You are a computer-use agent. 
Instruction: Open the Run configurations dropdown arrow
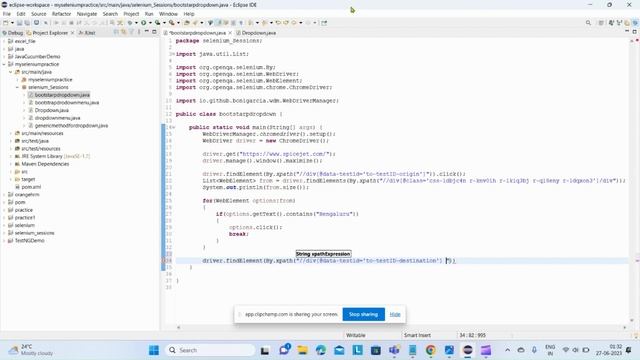click(150, 23)
